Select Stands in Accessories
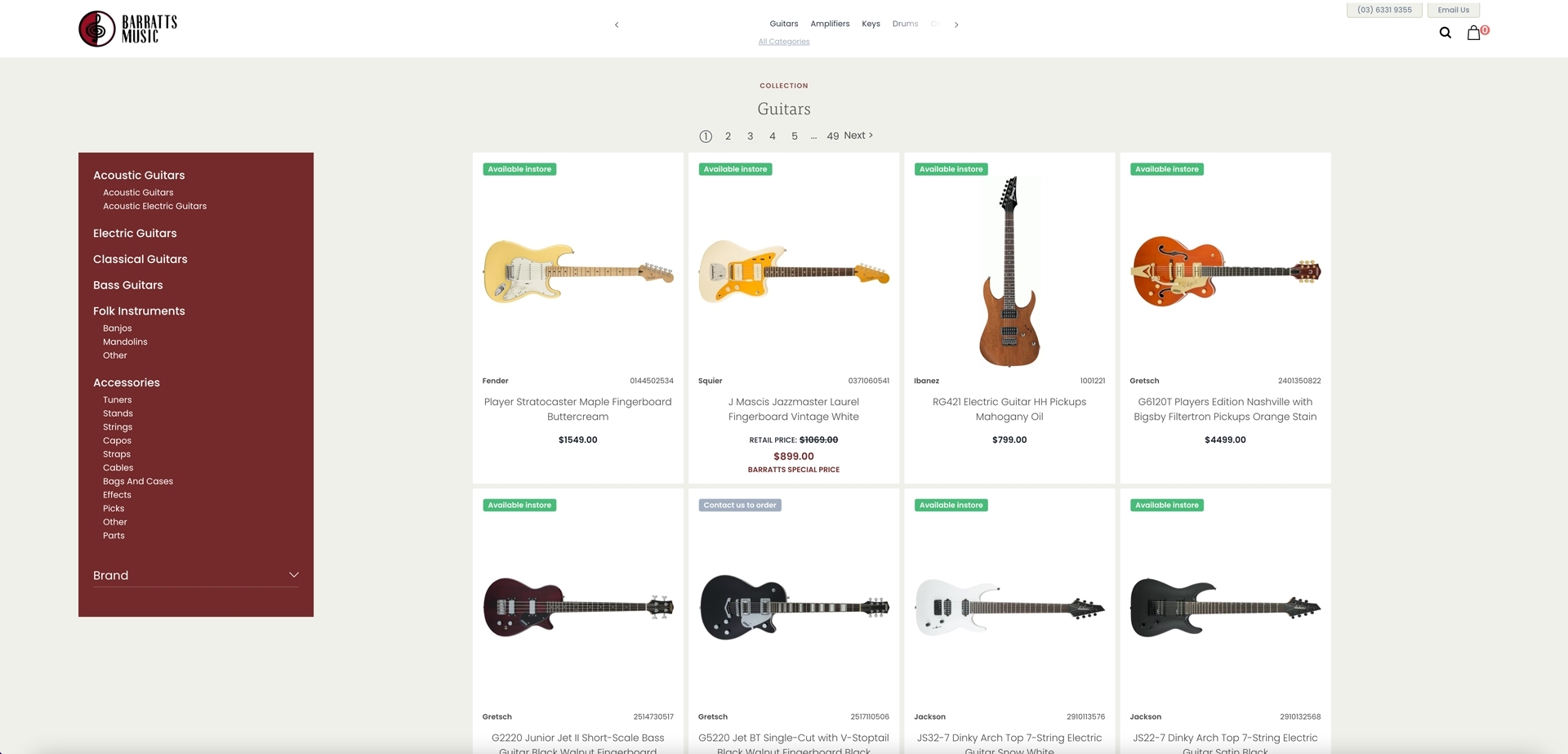Screen dimensions: 1568x754 (118, 413)
